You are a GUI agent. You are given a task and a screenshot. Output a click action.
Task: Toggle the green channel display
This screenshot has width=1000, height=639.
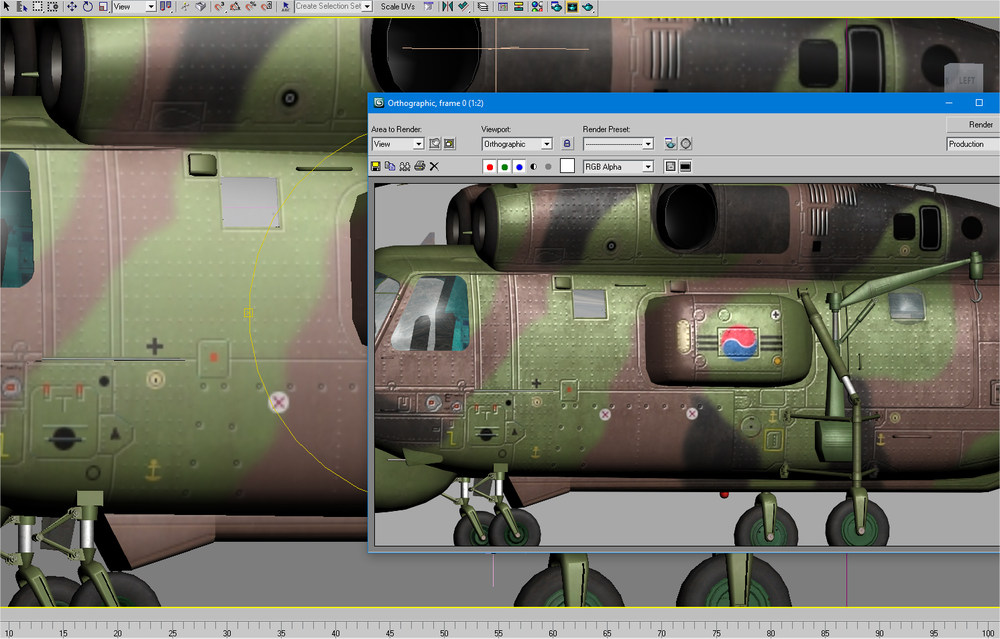[504, 166]
